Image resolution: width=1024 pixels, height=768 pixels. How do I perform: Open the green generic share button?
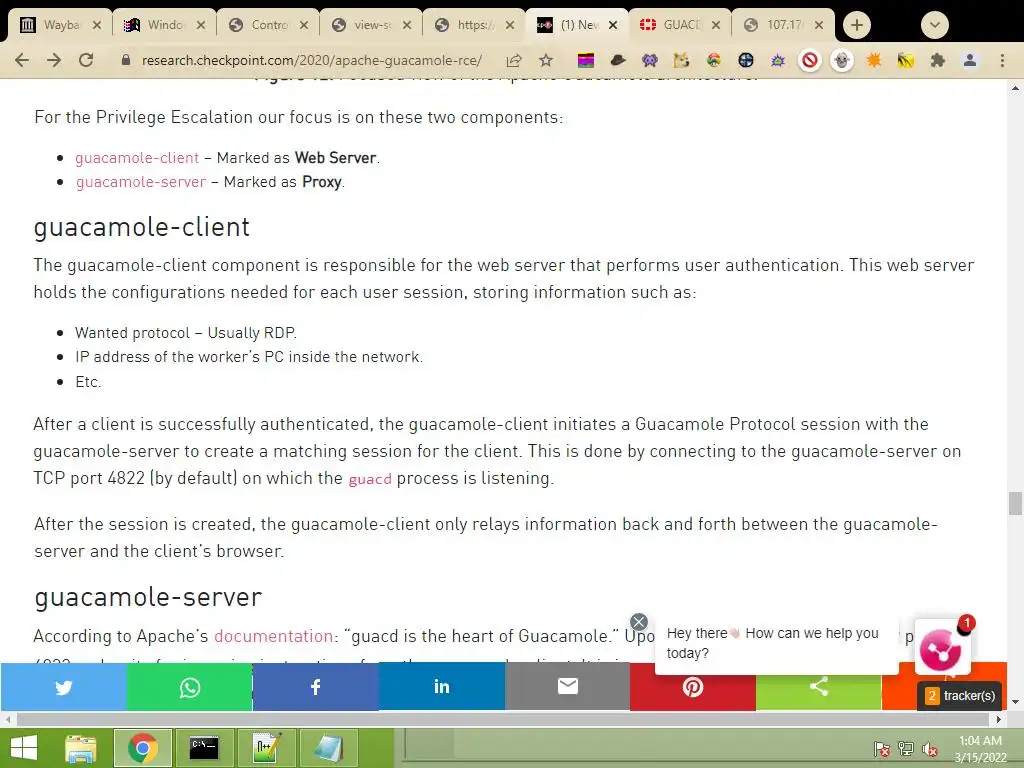(818, 686)
